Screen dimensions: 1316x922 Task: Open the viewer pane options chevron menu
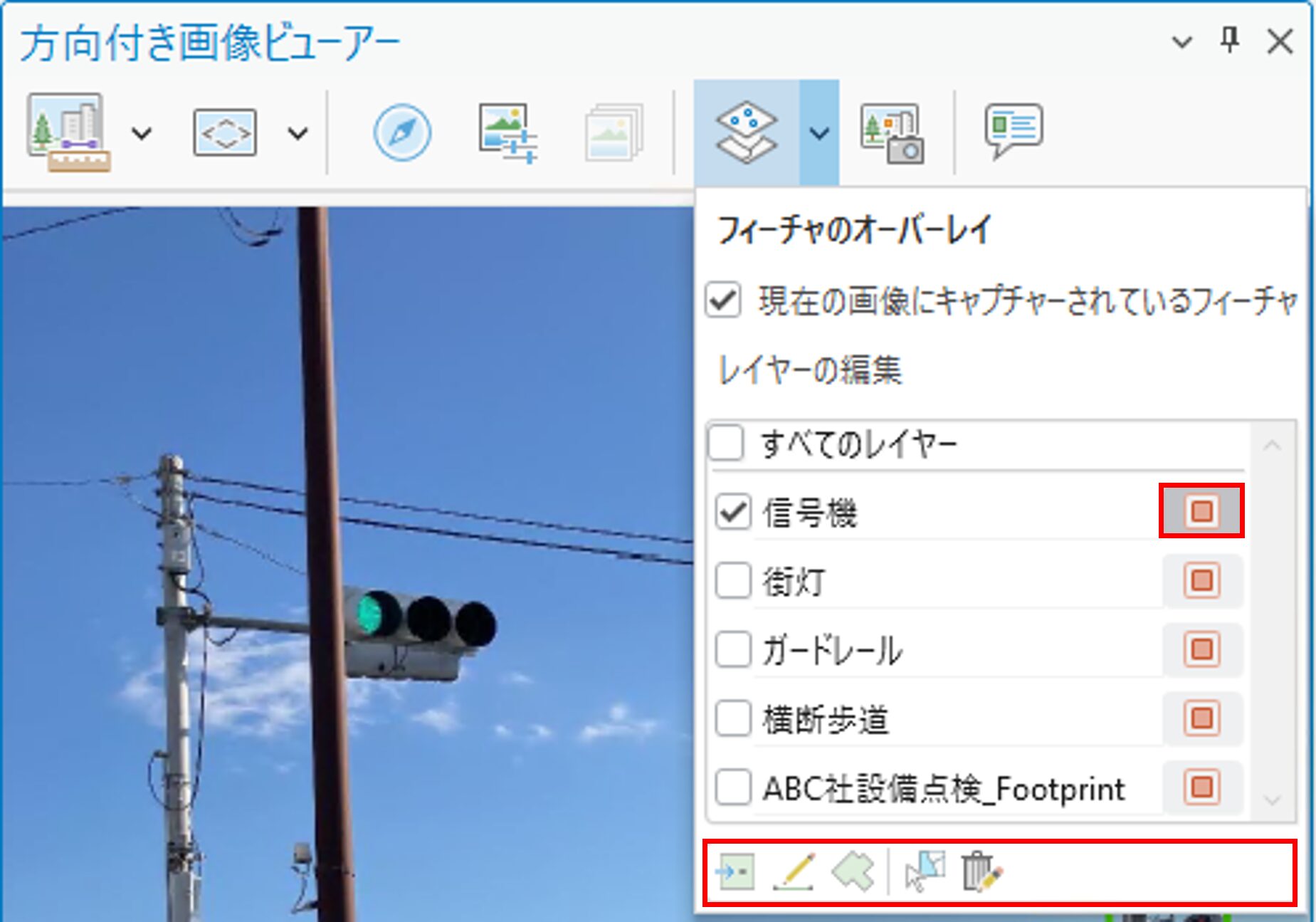click(x=1181, y=42)
